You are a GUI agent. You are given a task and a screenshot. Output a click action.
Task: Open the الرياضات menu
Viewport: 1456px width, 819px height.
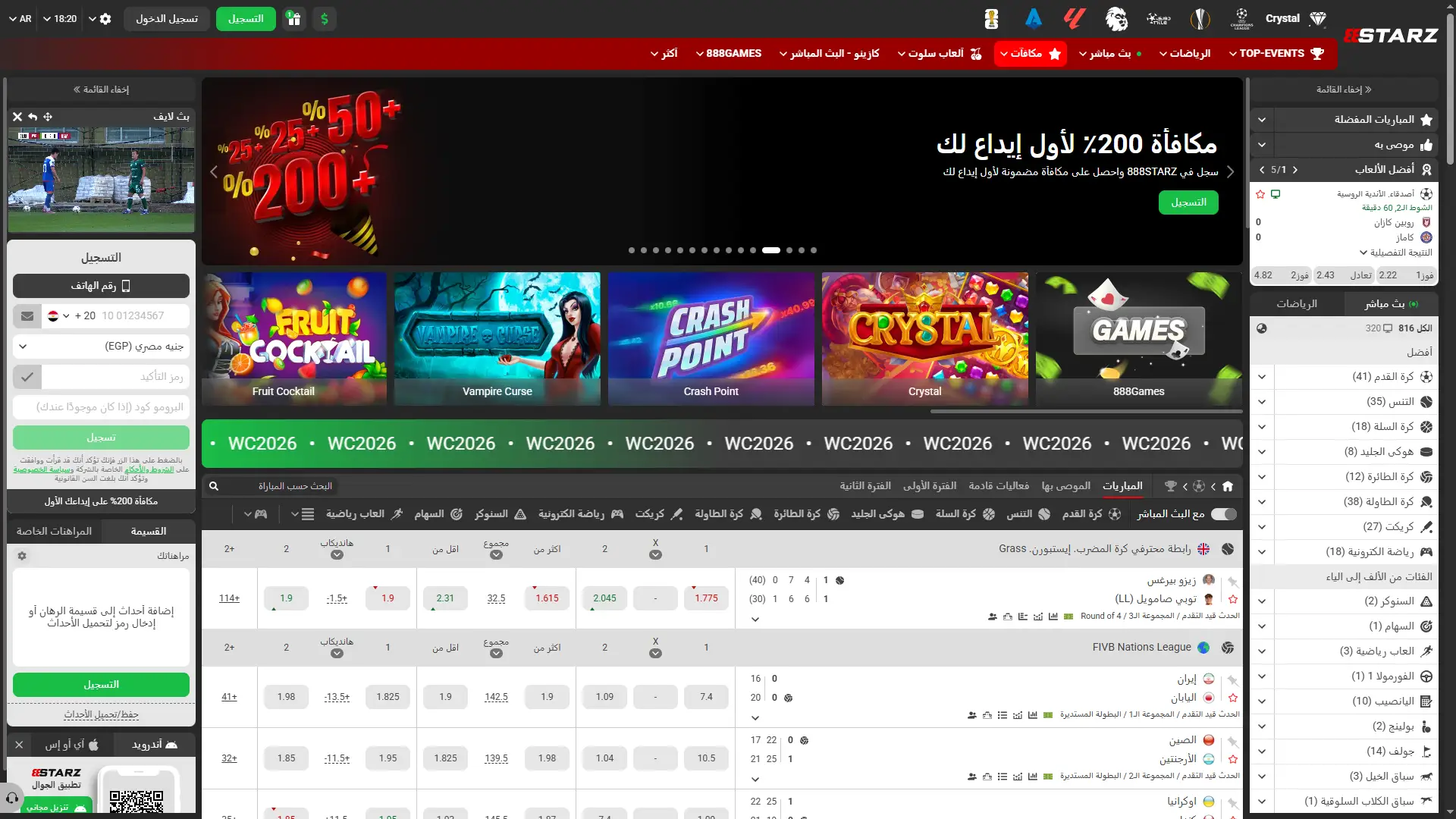tap(1185, 54)
